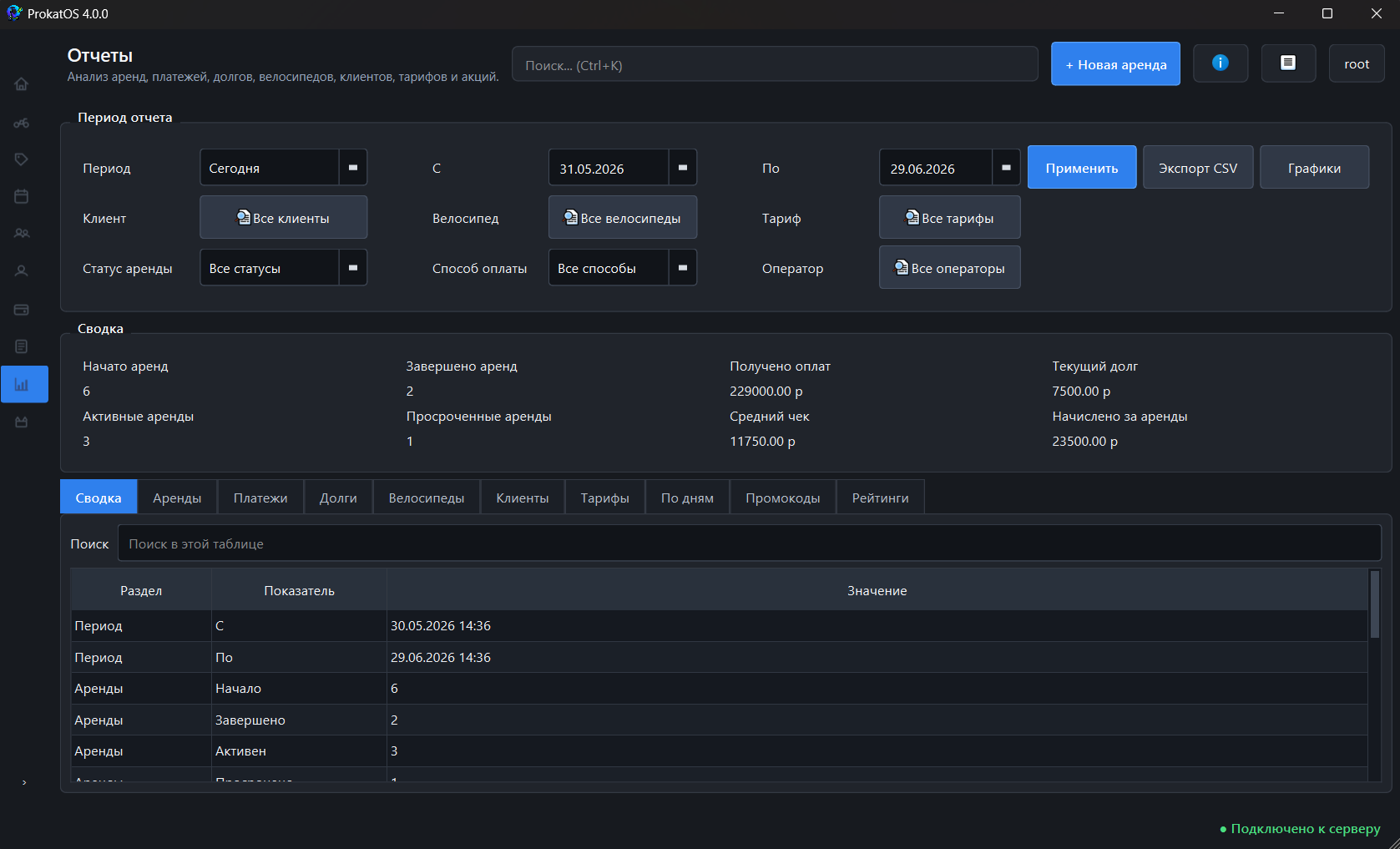Select the Начало row in the table
1400x849 pixels.
(x=719, y=688)
